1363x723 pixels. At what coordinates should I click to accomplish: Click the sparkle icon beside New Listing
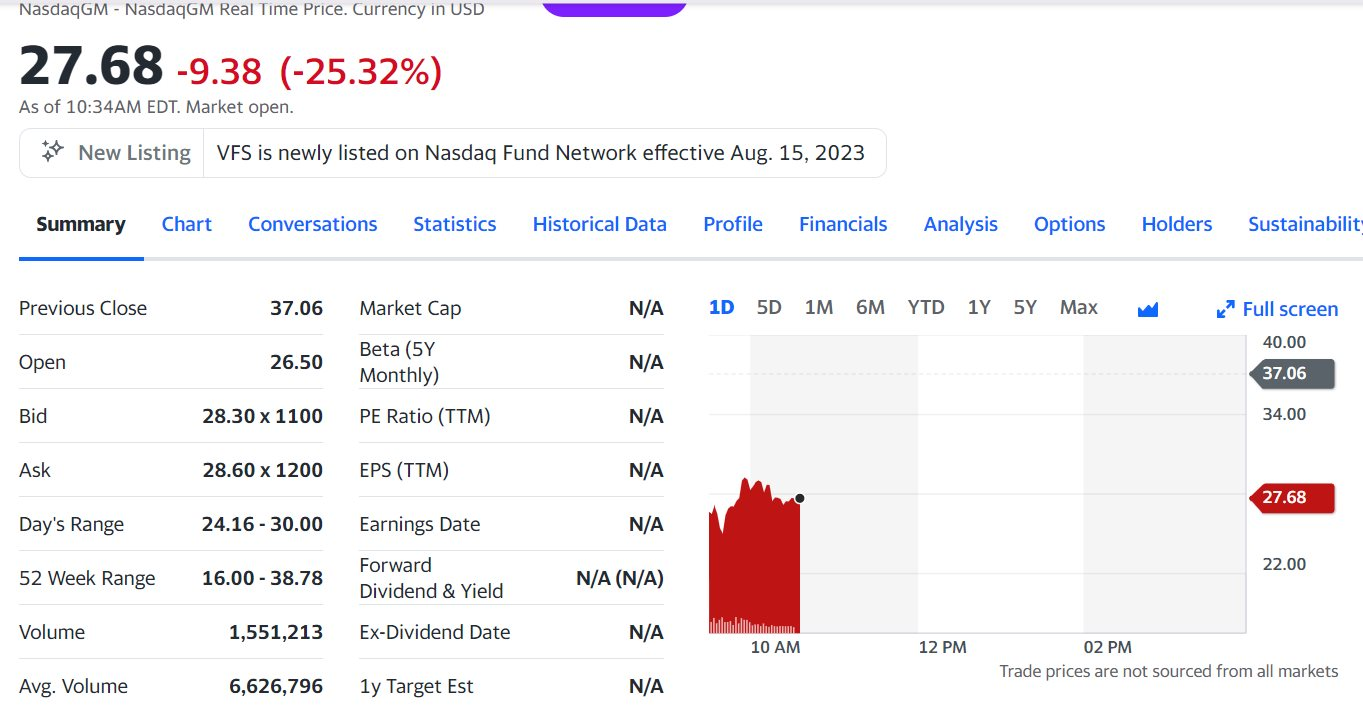(52, 152)
